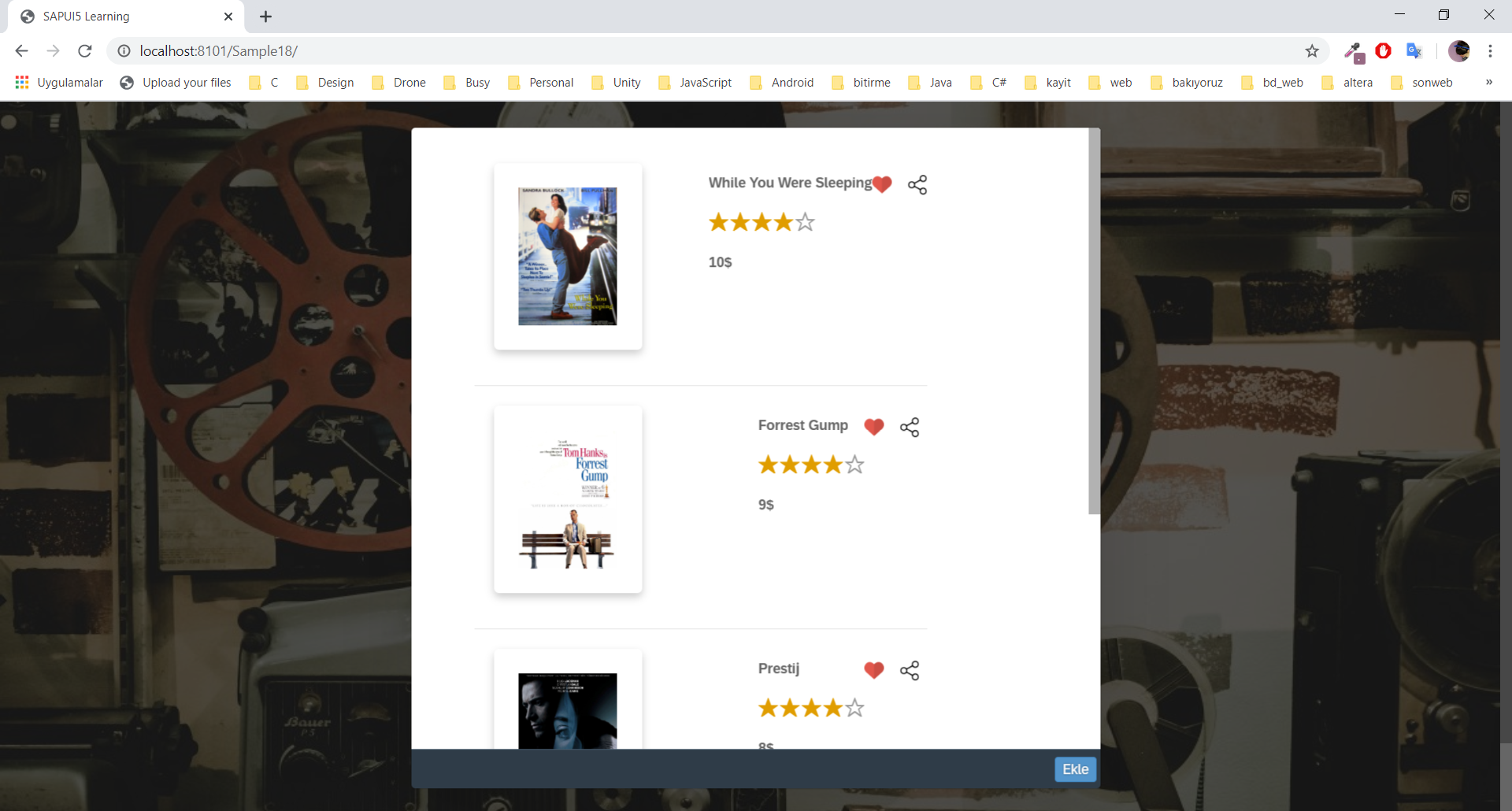
Task: Click the Forrest Gump title
Action: pyautogui.click(x=802, y=425)
